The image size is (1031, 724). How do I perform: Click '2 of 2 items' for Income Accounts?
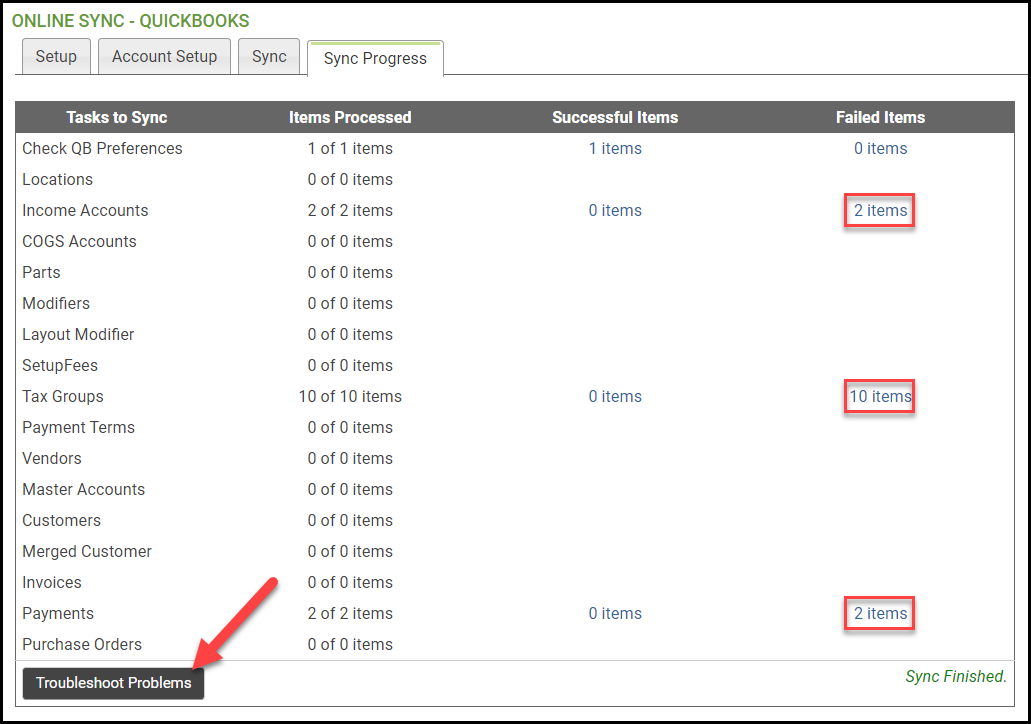pyautogui.click(x=350, y=210)
